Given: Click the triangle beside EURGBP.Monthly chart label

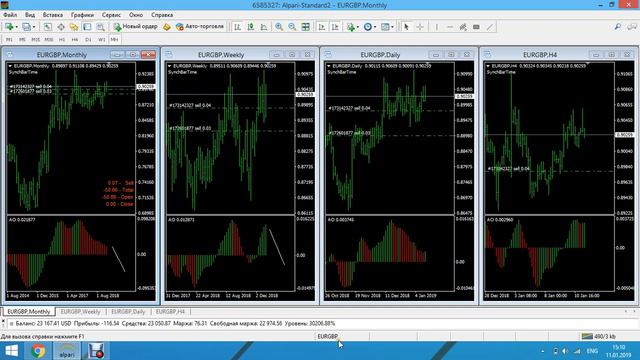Looking at the screenshot, I should (x=10, y=66).
